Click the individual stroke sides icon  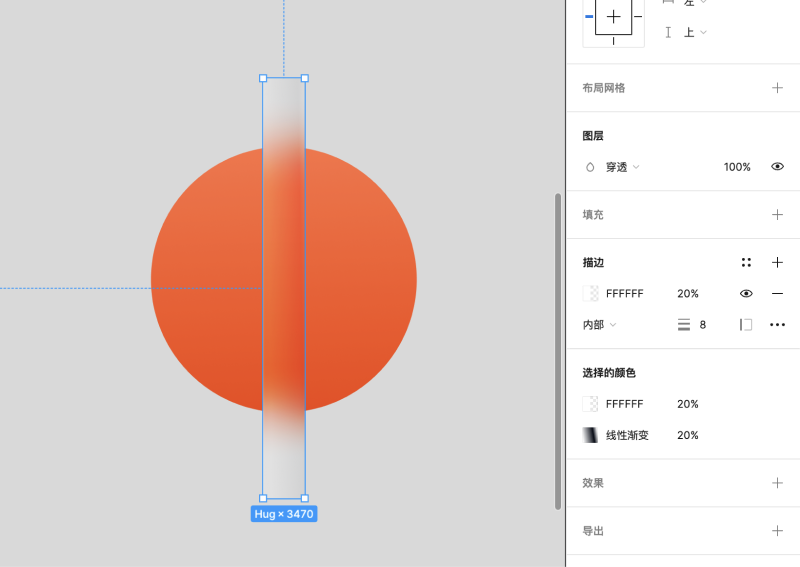746,325
